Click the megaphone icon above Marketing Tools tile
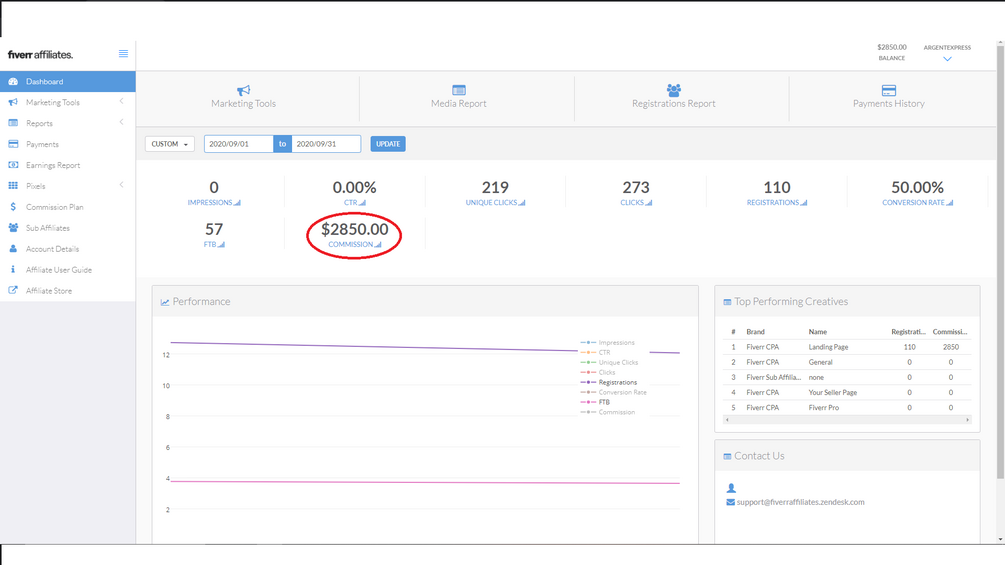Screen dimensions: 1005x565 click(244, 90)
